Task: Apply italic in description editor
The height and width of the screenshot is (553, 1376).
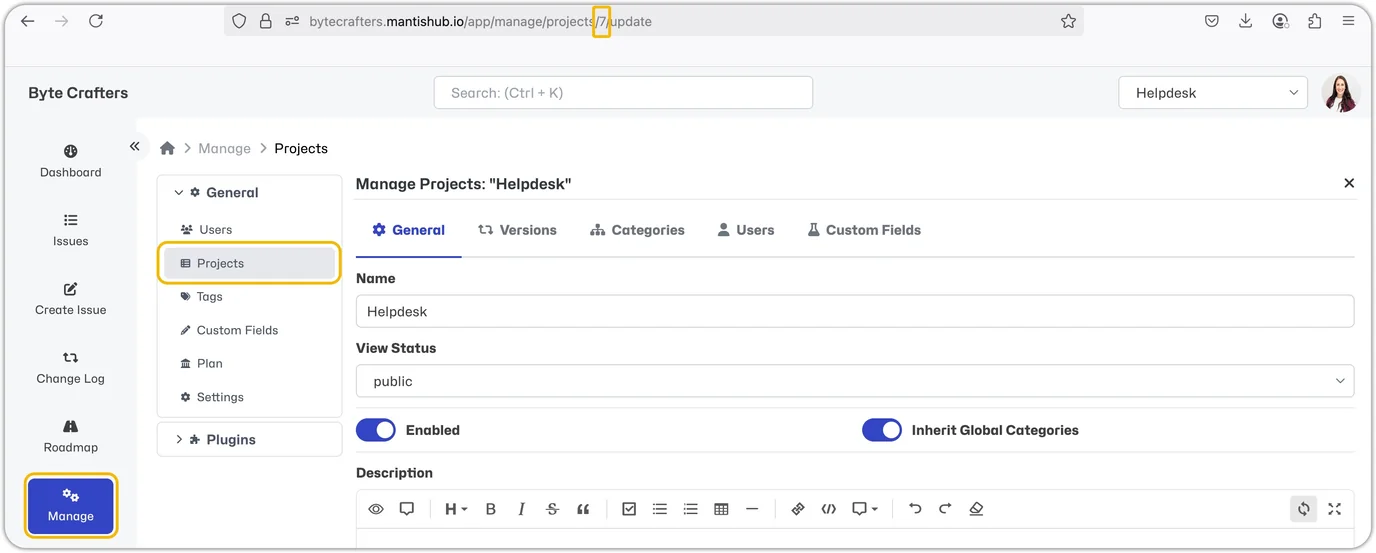Action: pos(521,509)
